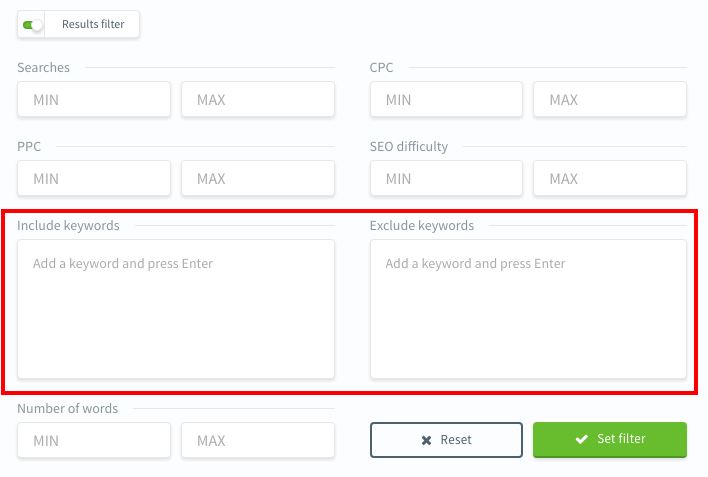This screenshot has height=477, width=708.
Task: Focus the CPC MAX input
Action: [609, 99]
